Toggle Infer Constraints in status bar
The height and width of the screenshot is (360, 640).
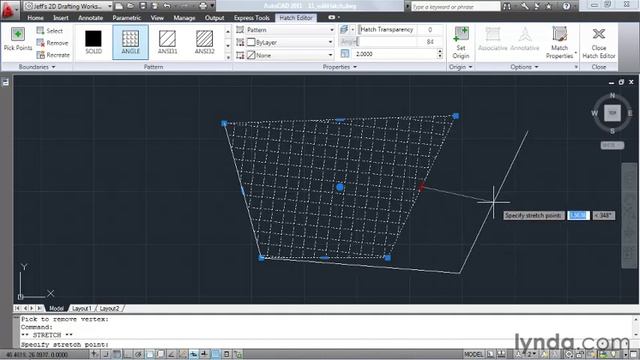point(95,354)
